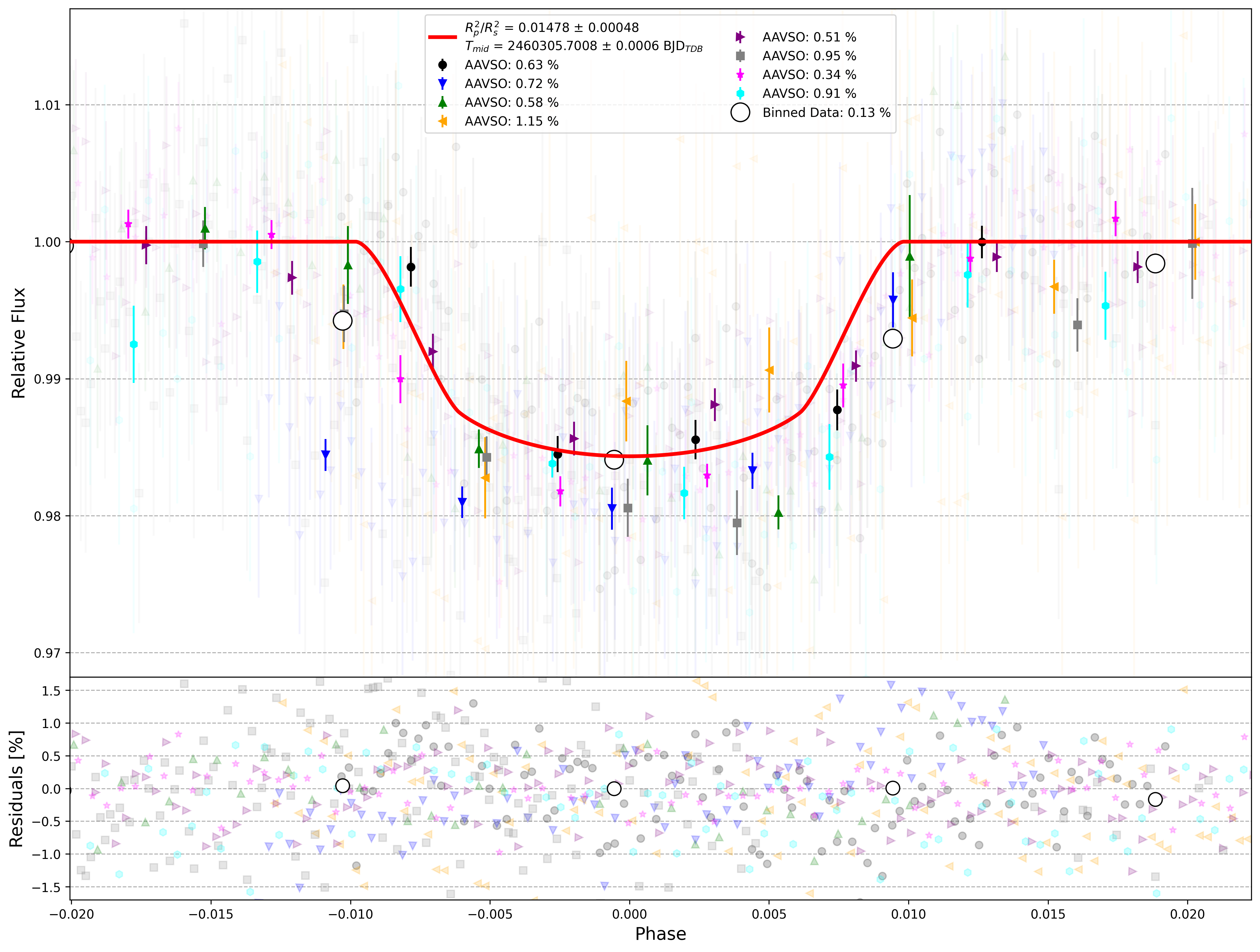Click residual tick label 1.5
Viewport: 1260px width, 952px height.
click(x=51, y=691)
